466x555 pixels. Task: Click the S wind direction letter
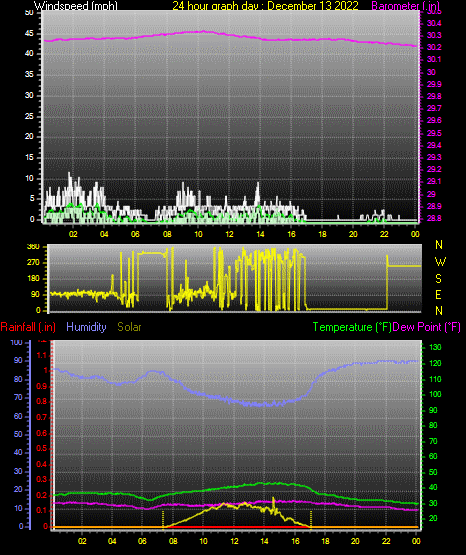point(438,279)
